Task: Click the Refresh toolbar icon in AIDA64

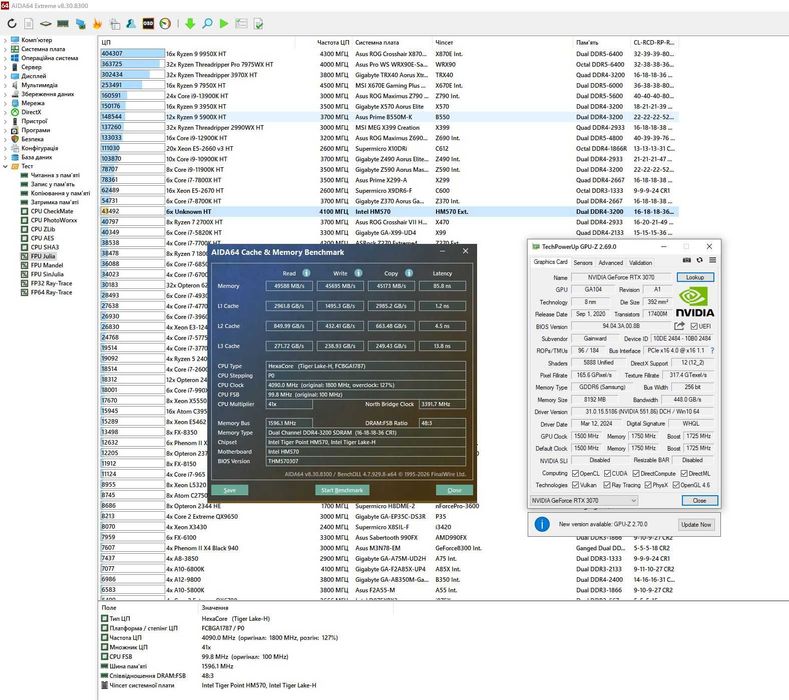Action: [12, 23]
